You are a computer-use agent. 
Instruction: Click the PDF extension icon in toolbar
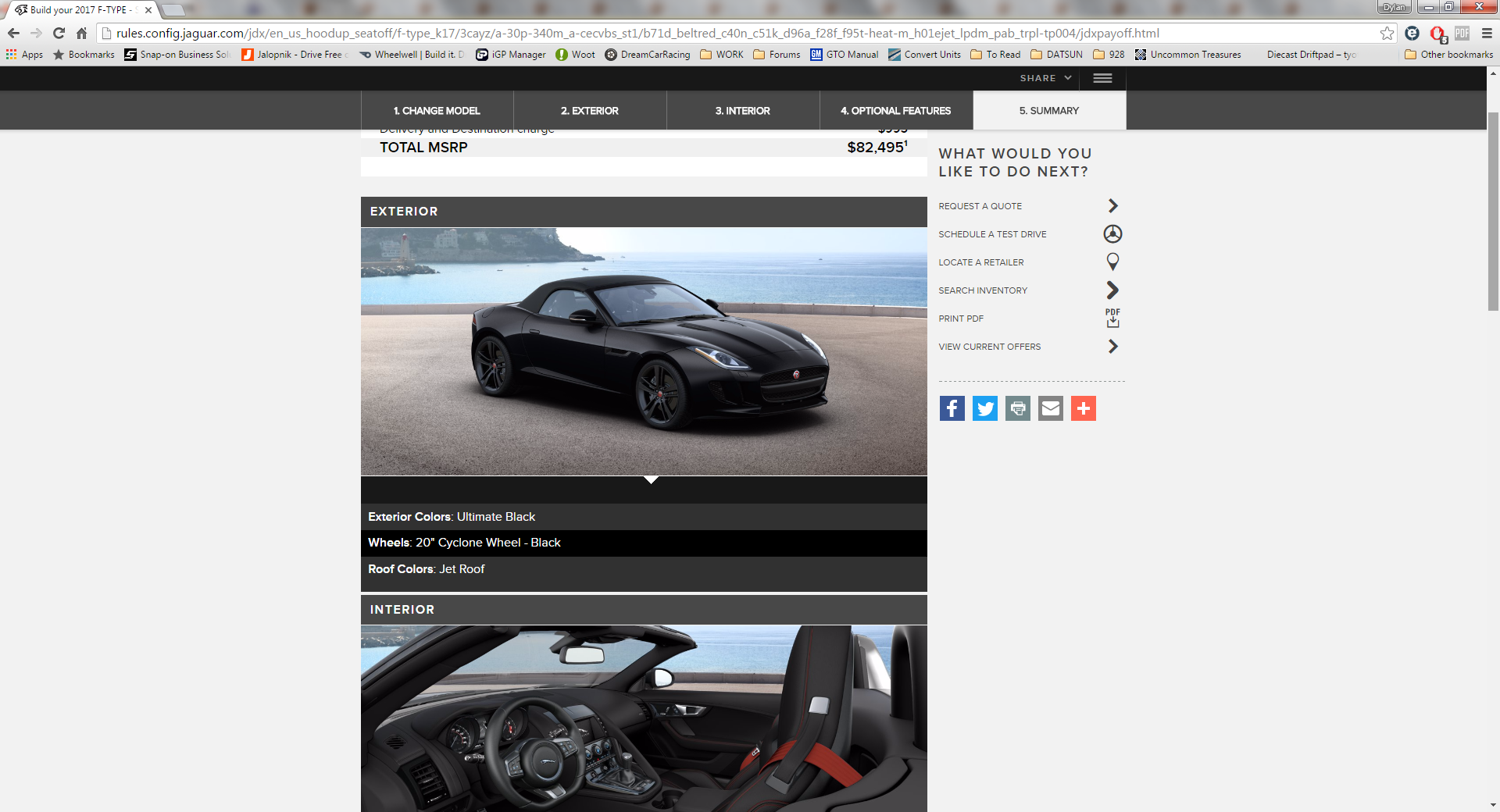point(1462,33)
